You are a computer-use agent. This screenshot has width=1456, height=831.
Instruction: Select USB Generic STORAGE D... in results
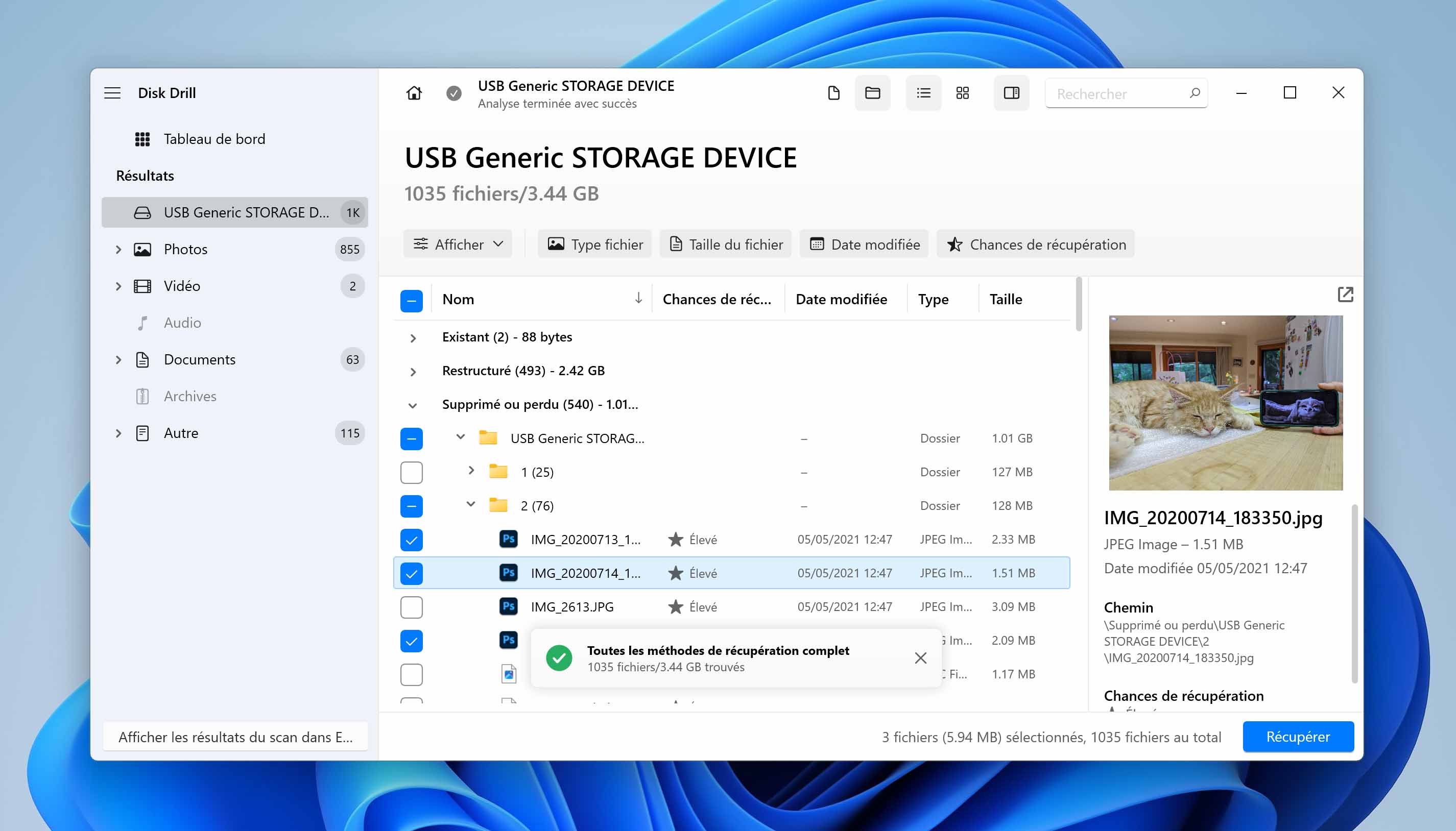tap(235, 212)
